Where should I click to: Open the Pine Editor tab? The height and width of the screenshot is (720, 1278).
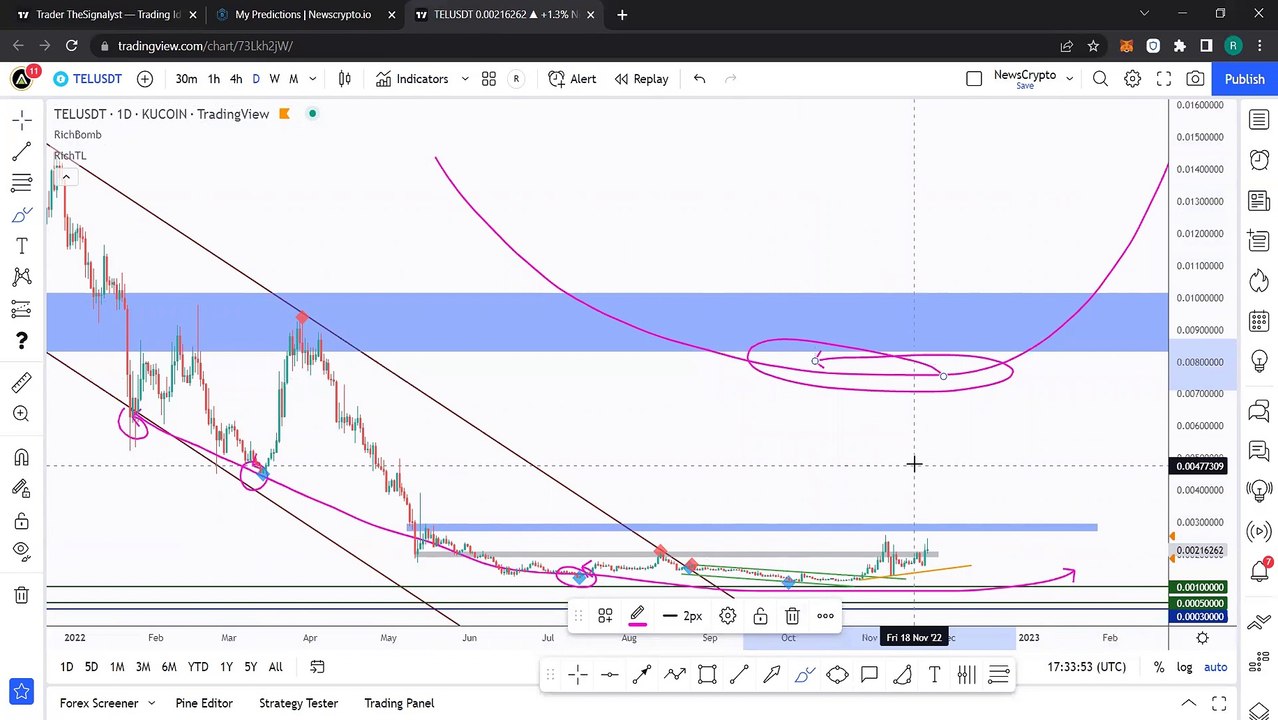pos(204,703)
